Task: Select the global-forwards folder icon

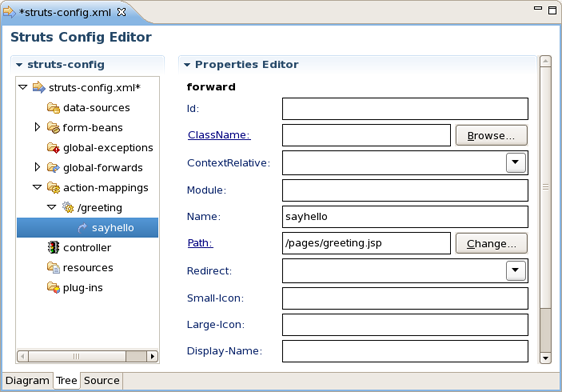Action: pyautogui.click(x=53, y=167)
